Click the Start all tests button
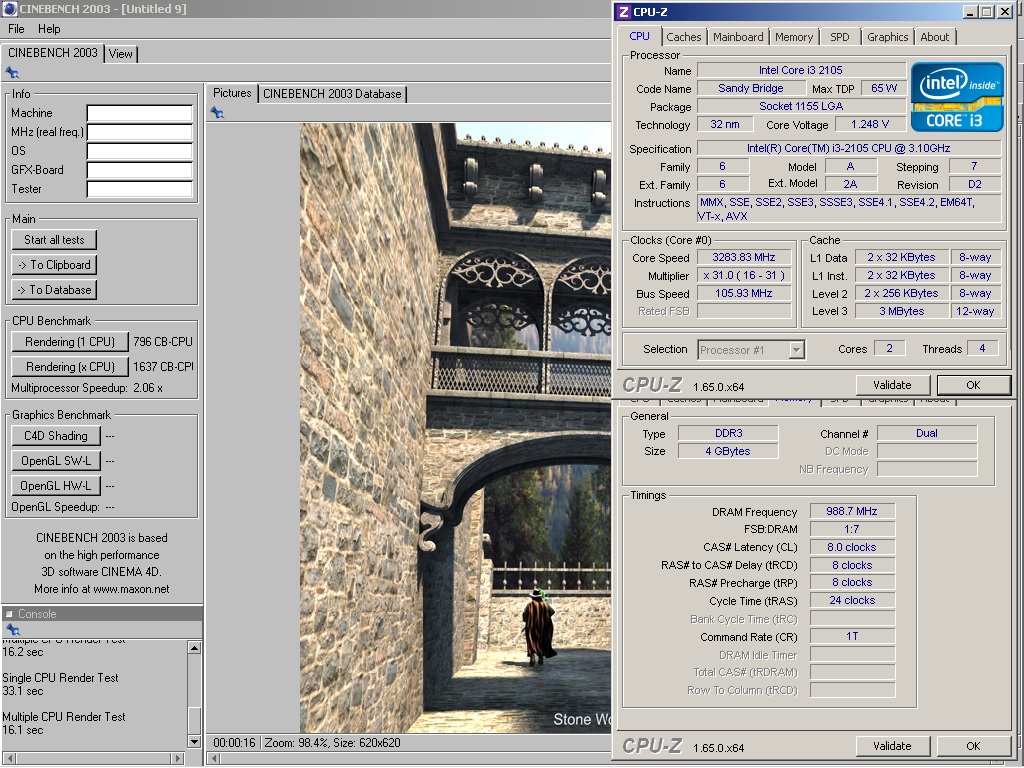1024x768 pixels. coord(54,240)
